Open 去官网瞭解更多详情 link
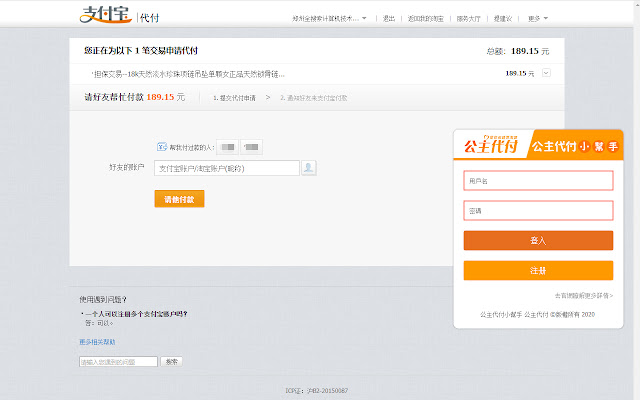 [584, 296]
